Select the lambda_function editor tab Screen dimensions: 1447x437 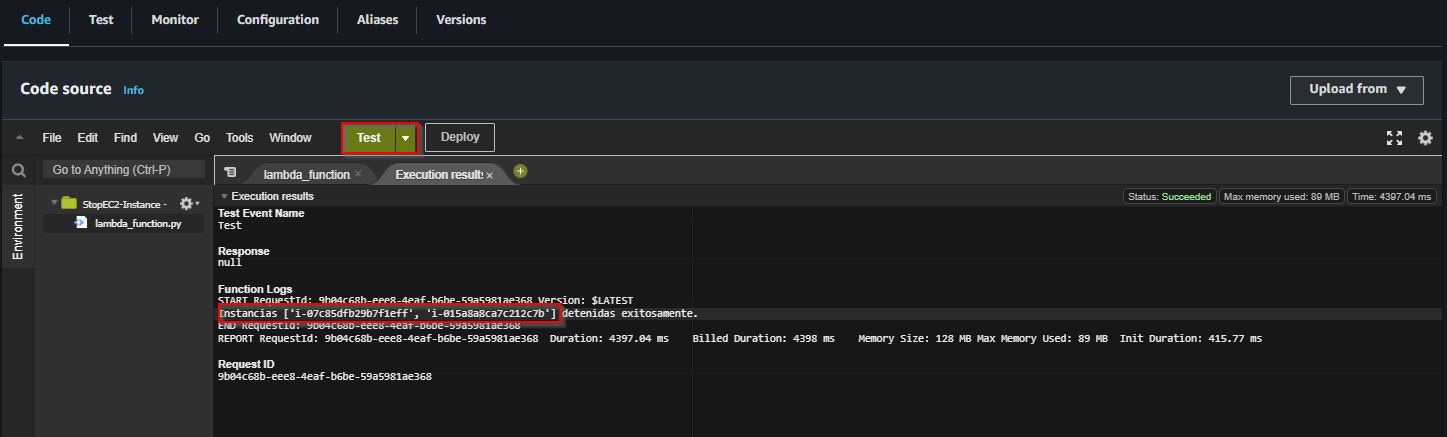coord(306,174)
